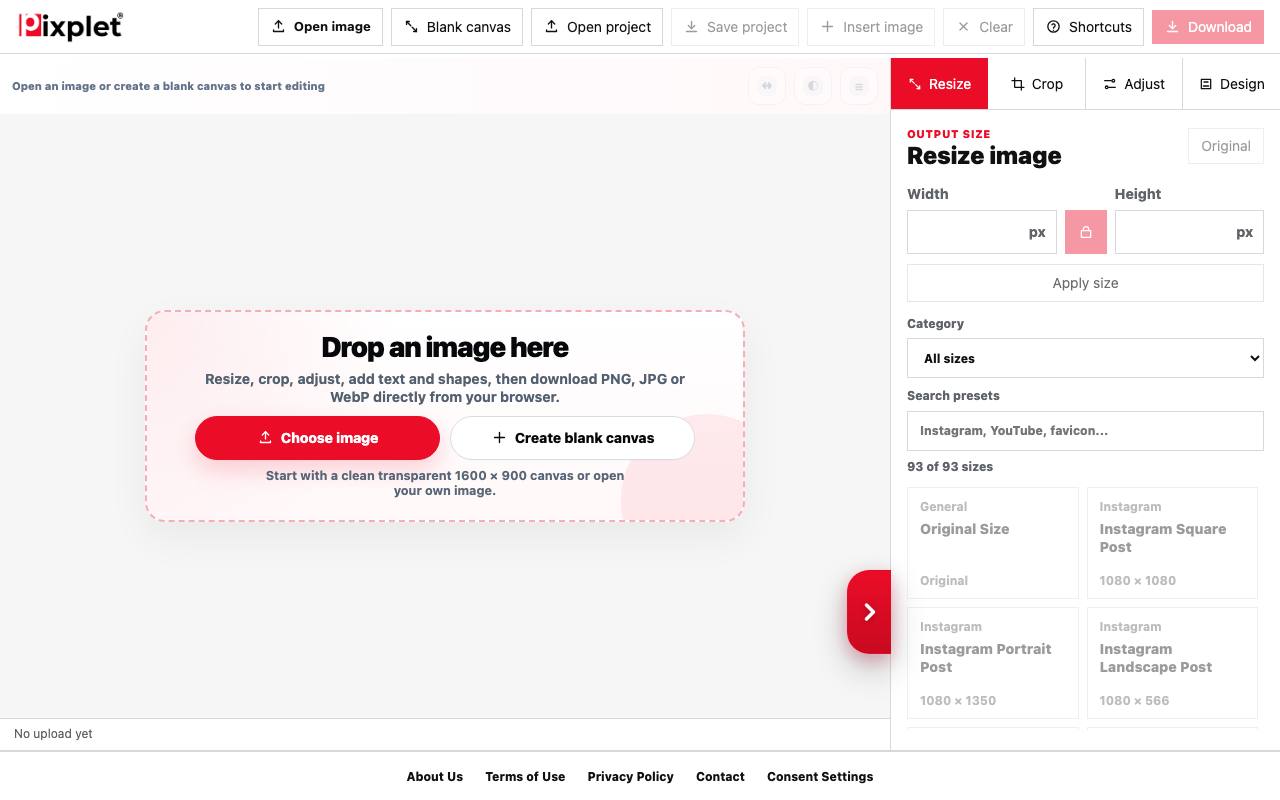Open the Design tab
Viewport: 1280px width, 800px height.
click(1232, 84)
